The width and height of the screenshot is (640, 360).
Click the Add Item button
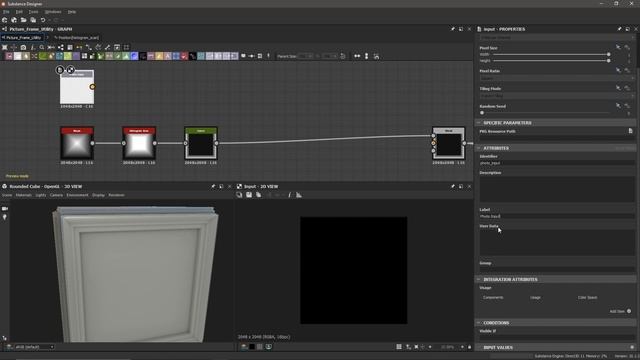tap(620, 311)
